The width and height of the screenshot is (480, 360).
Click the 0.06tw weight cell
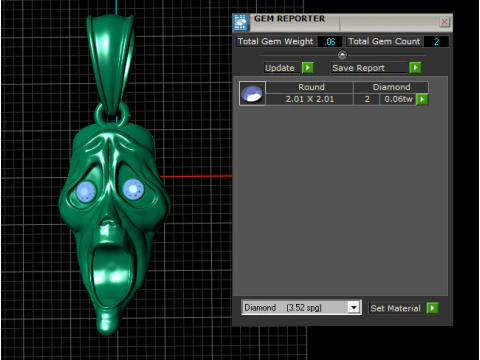tap(398, 99)
